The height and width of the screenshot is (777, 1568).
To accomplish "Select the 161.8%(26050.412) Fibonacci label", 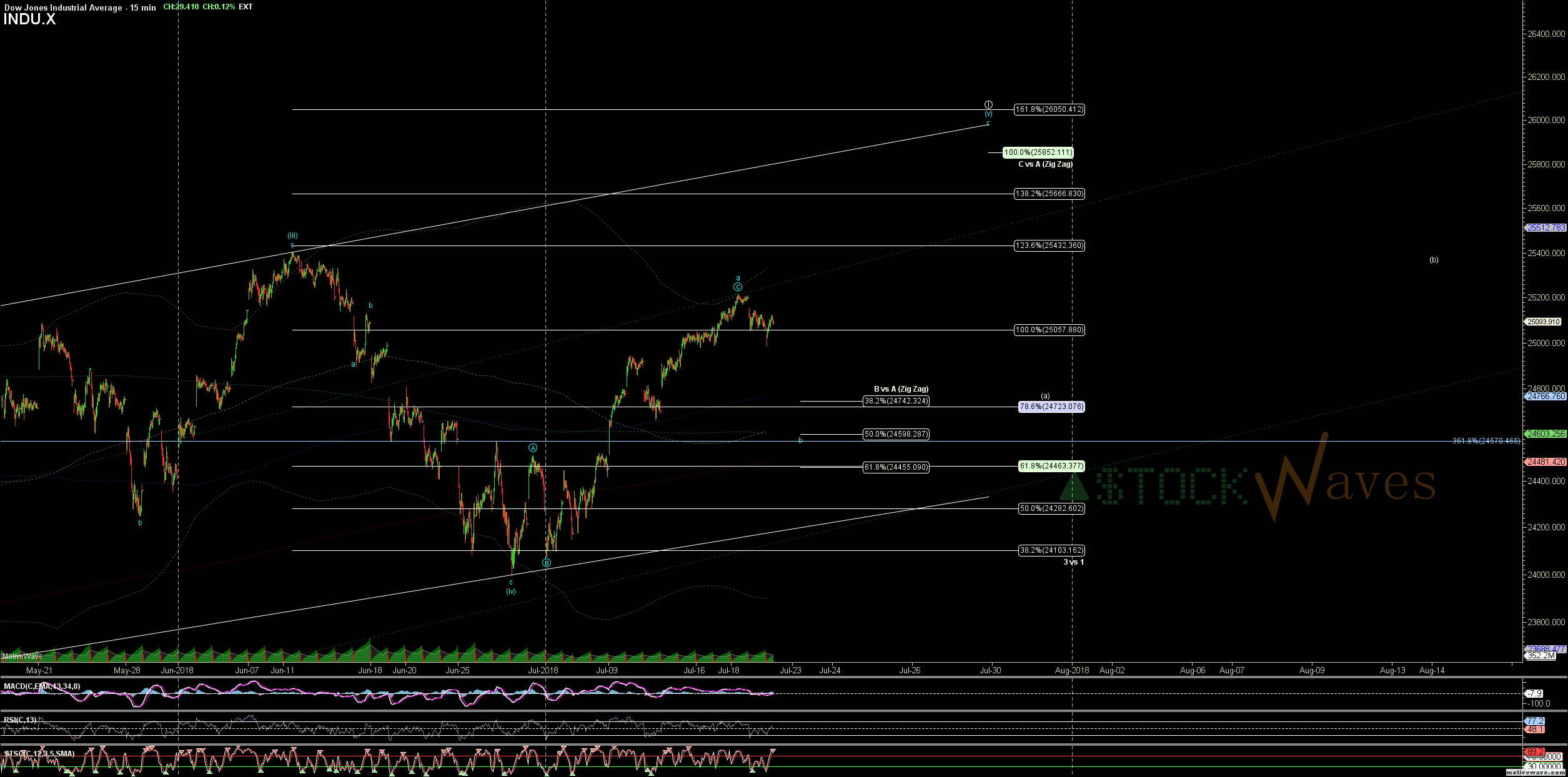I will [1049, 109].
